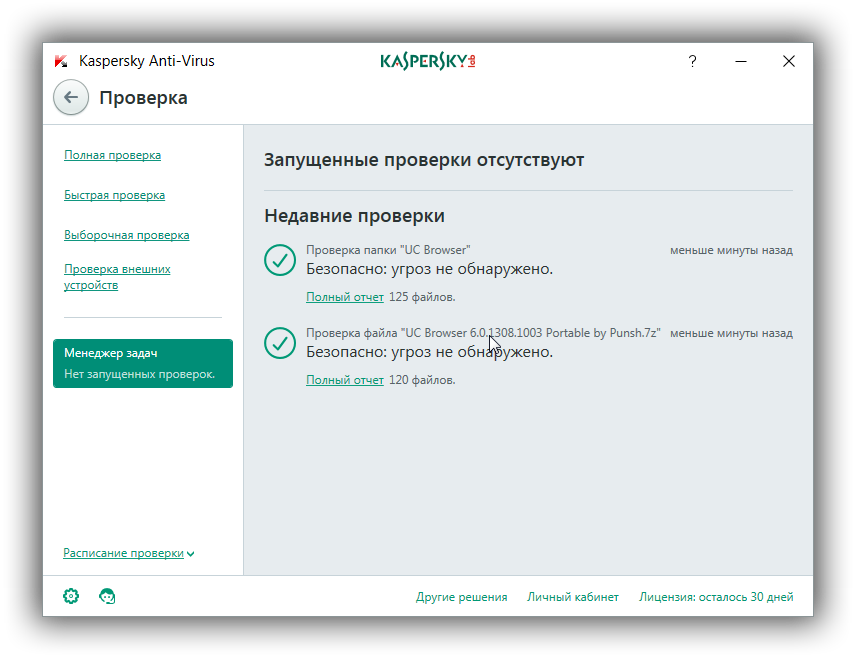
Task: Open Полная проверка in the sidebar
Action: pyautogui.click(x=112, y=155)
